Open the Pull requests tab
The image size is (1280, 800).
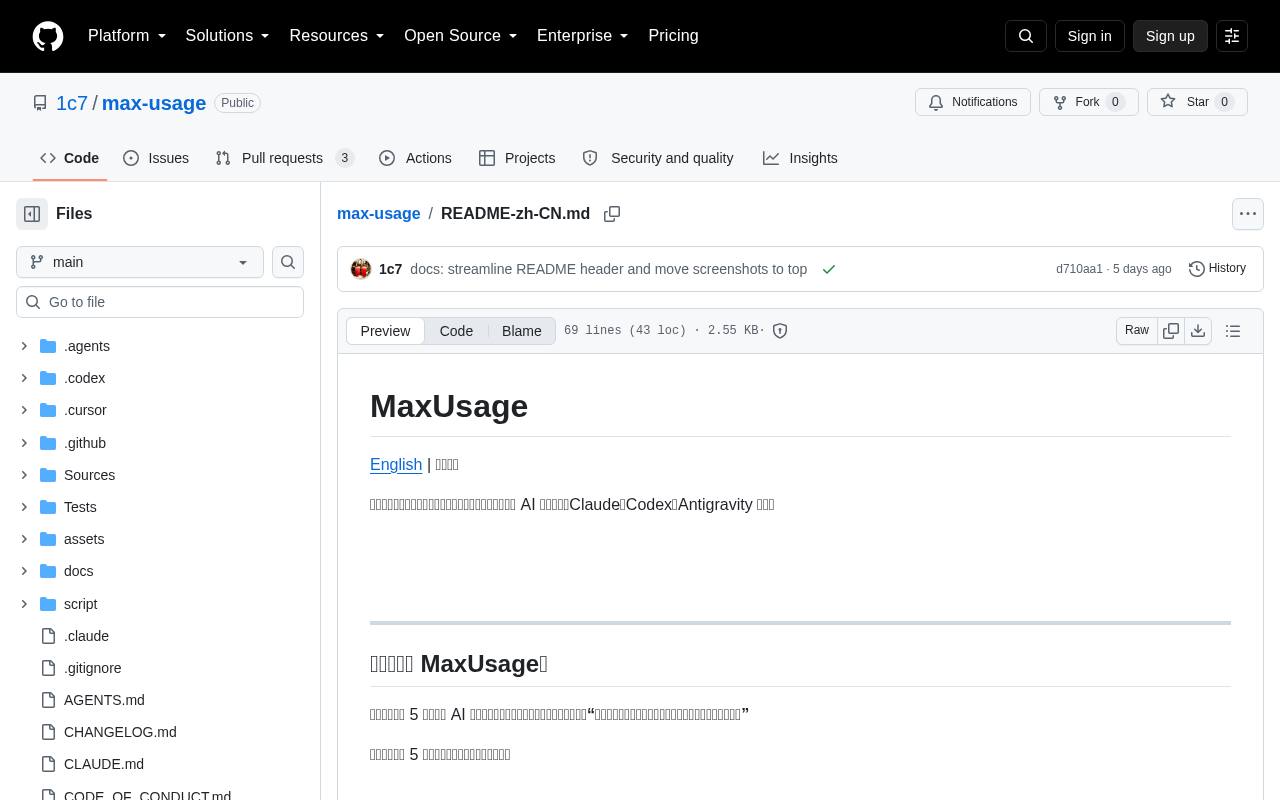pos(285,158)
